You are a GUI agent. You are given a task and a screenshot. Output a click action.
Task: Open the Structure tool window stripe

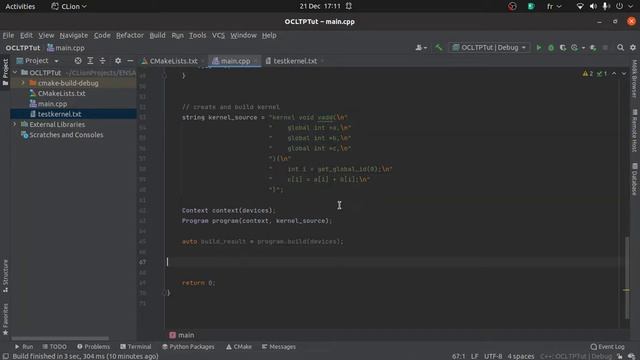(5, 276)
